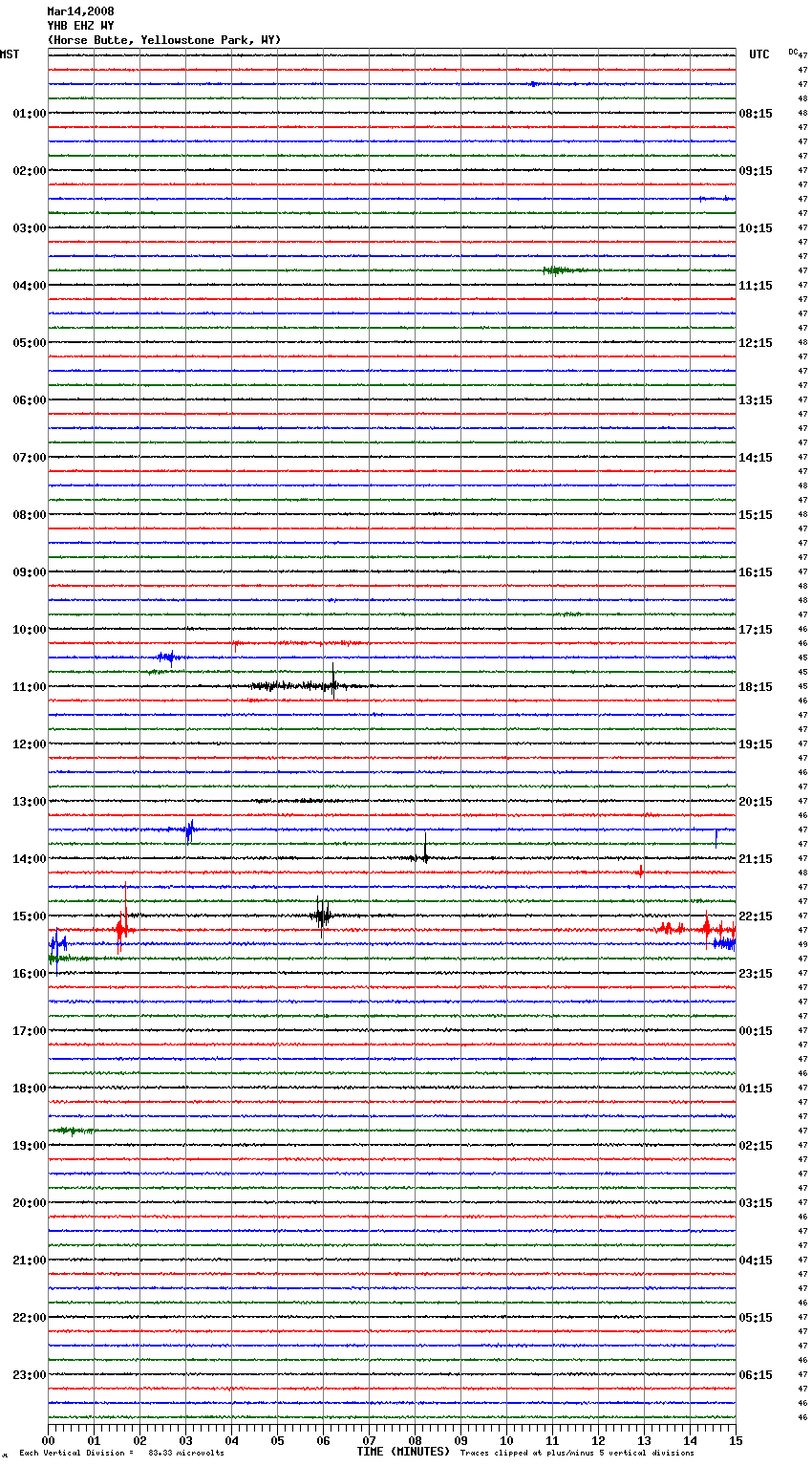Pick the 14:15 UTC time label
812x1466 pixels.
pyautogui.click(x=756, y=458)
